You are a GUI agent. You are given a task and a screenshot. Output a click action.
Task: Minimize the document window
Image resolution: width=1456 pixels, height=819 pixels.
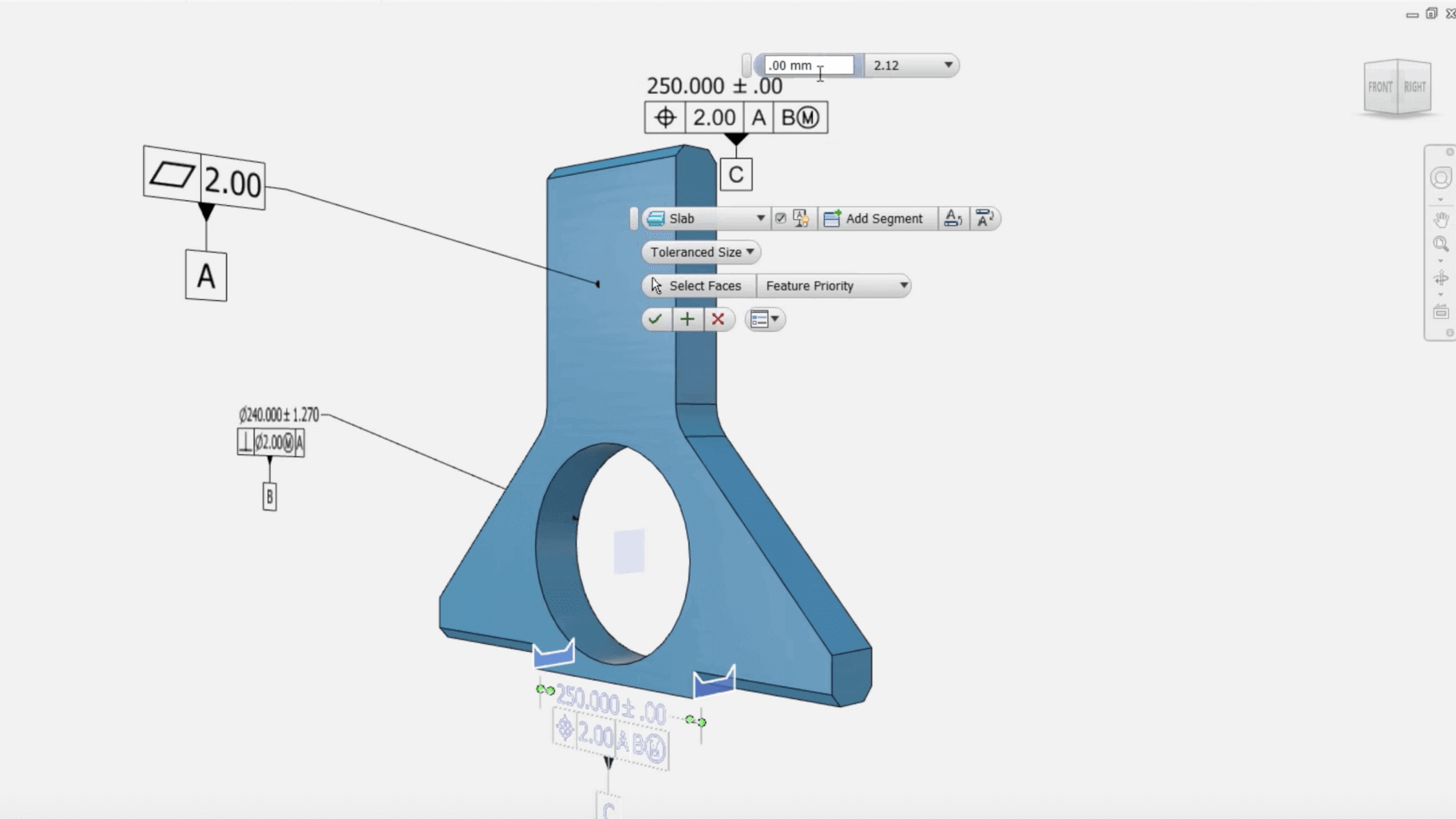coord(1412,14)
